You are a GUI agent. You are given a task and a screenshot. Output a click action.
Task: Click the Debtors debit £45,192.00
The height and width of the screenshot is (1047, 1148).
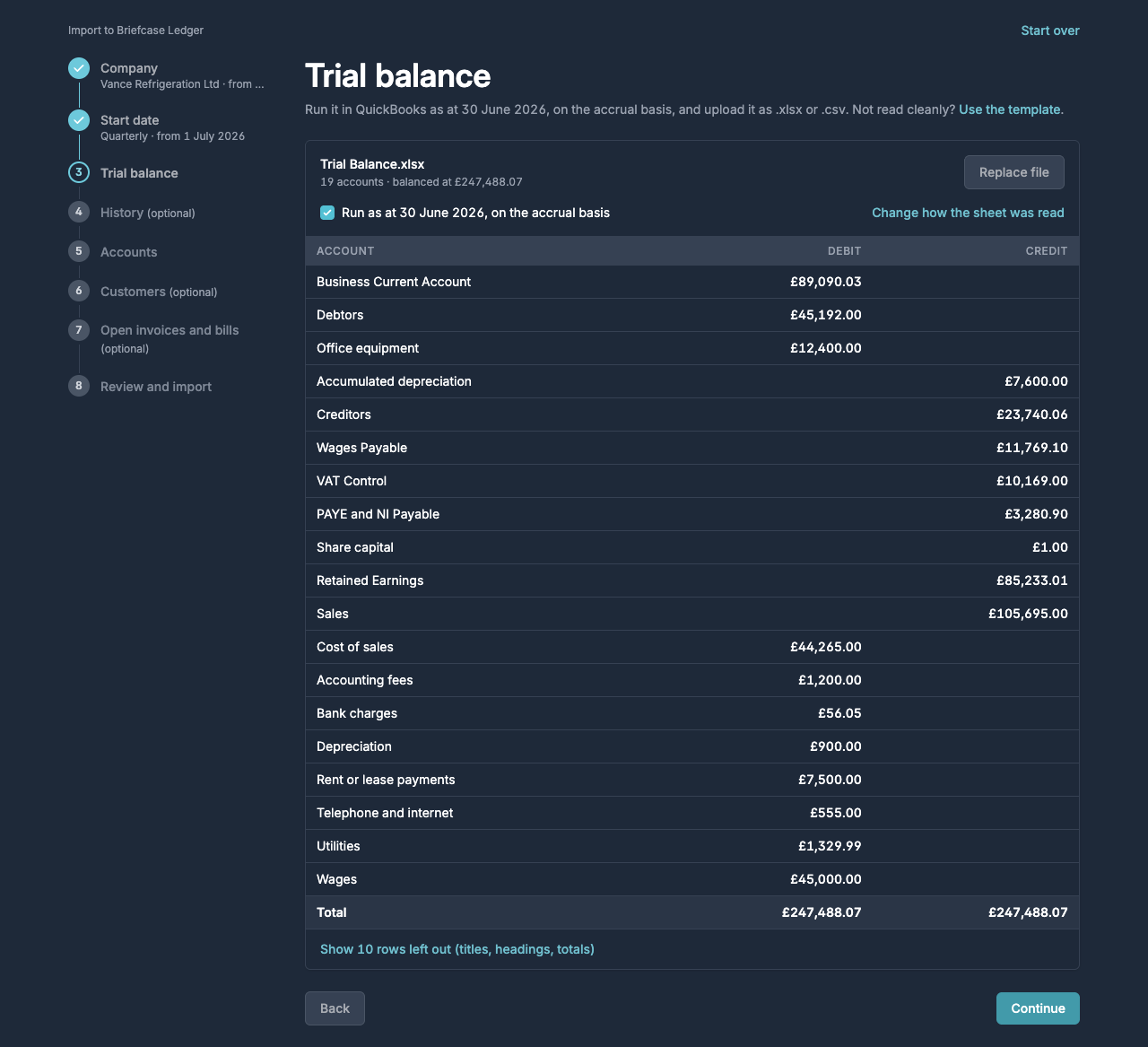tap(826, 315)
